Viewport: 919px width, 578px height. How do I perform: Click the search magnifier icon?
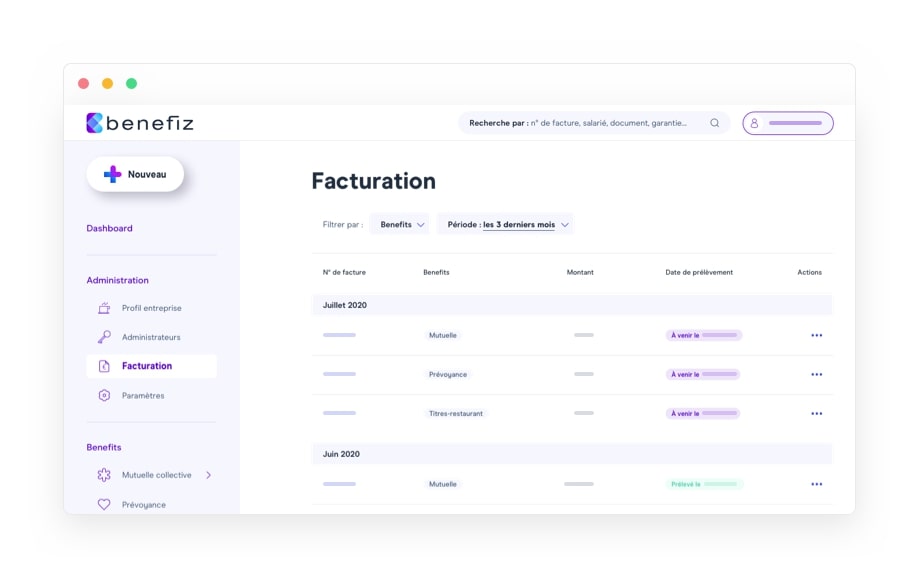click(714, 122)
